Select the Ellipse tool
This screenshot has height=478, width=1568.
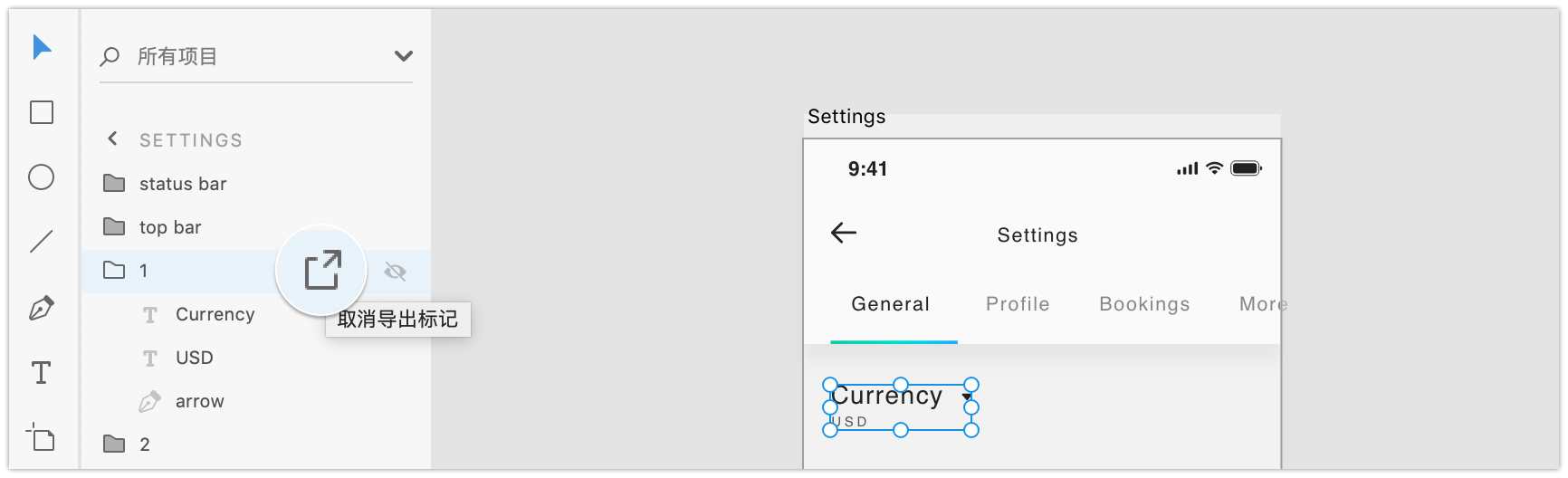point(42,177)
